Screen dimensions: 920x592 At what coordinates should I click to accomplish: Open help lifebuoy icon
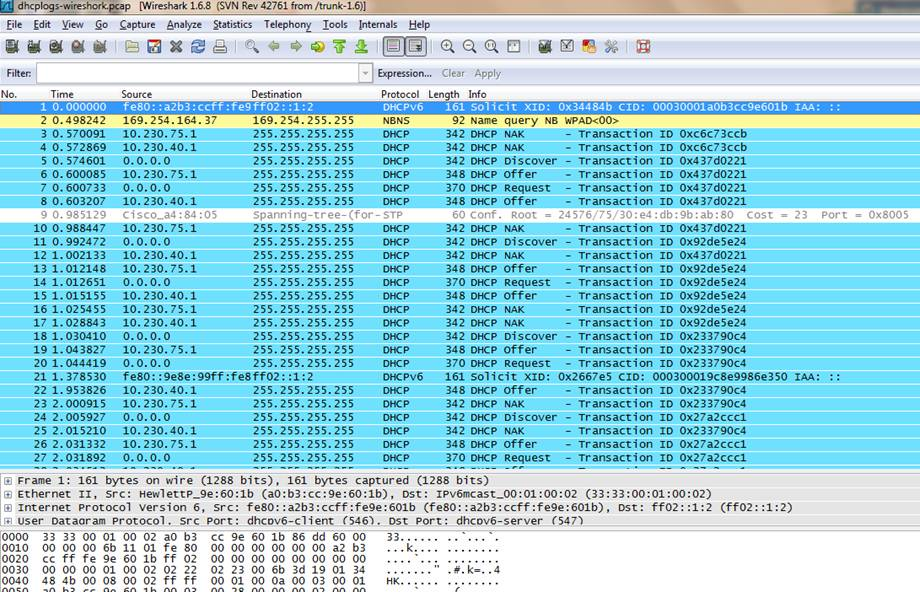(x=643, y=46)
